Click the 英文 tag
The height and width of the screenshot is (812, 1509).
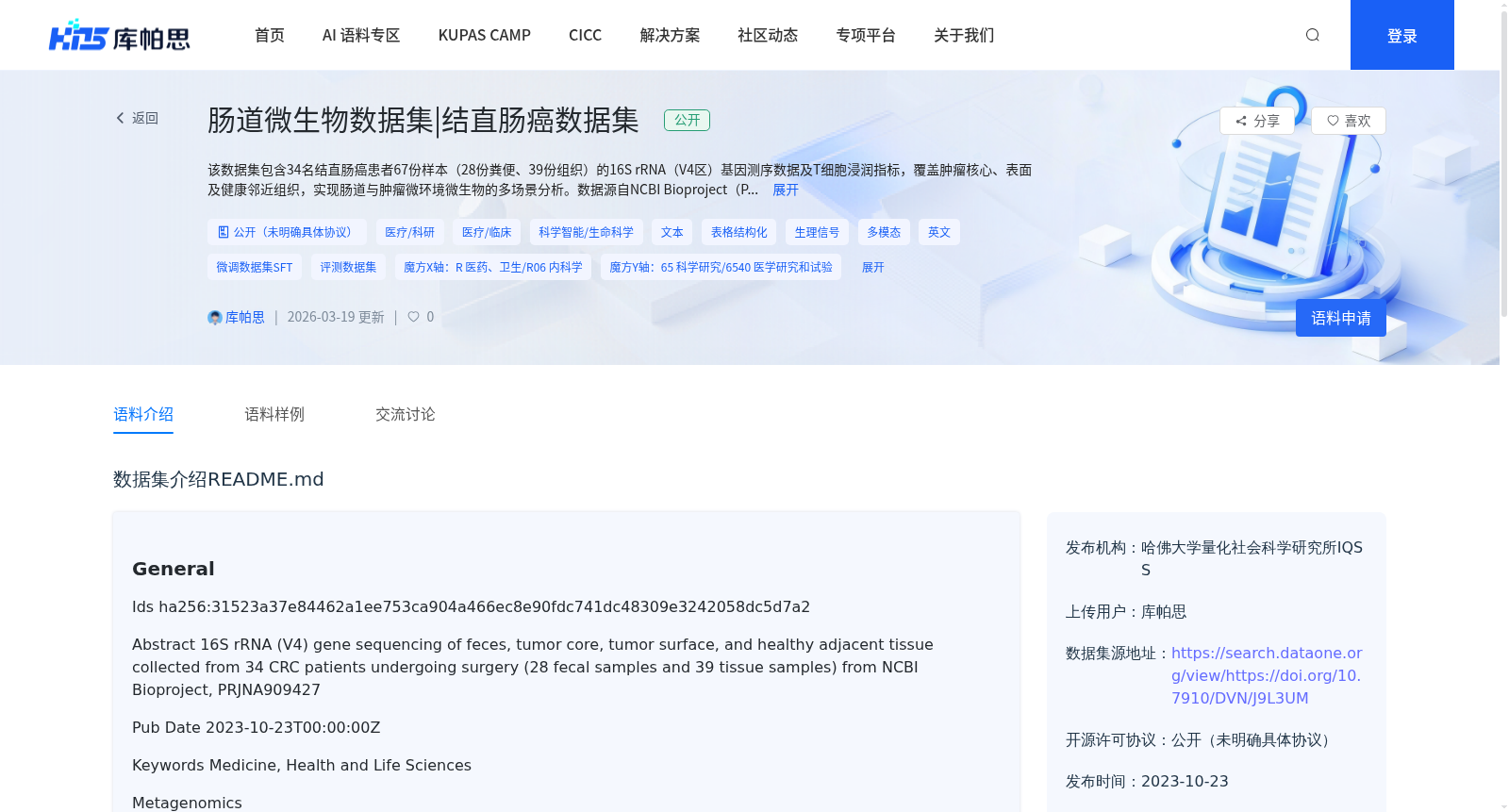(x=939, y=232)
